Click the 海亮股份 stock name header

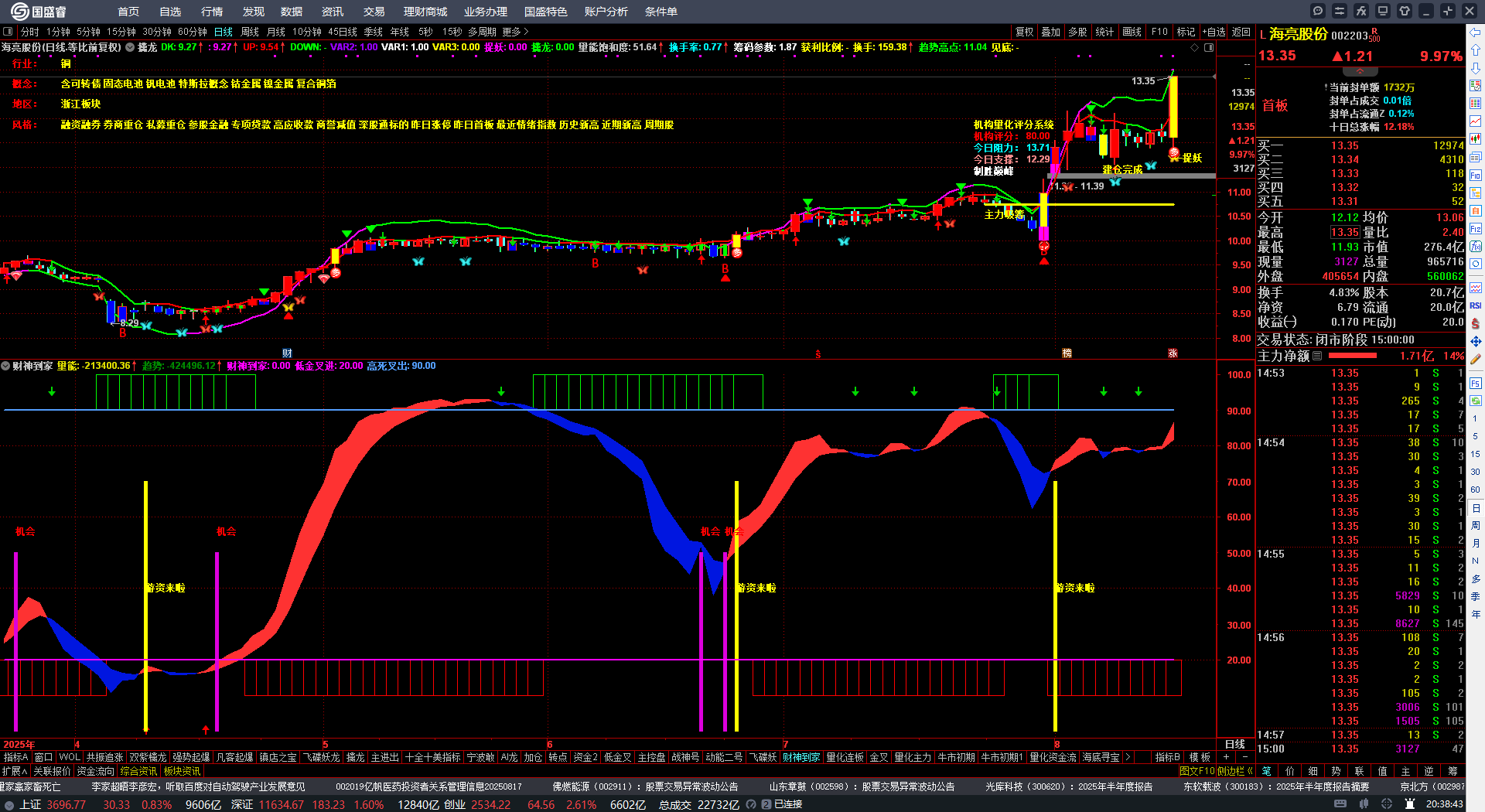tap(1298, 34)
